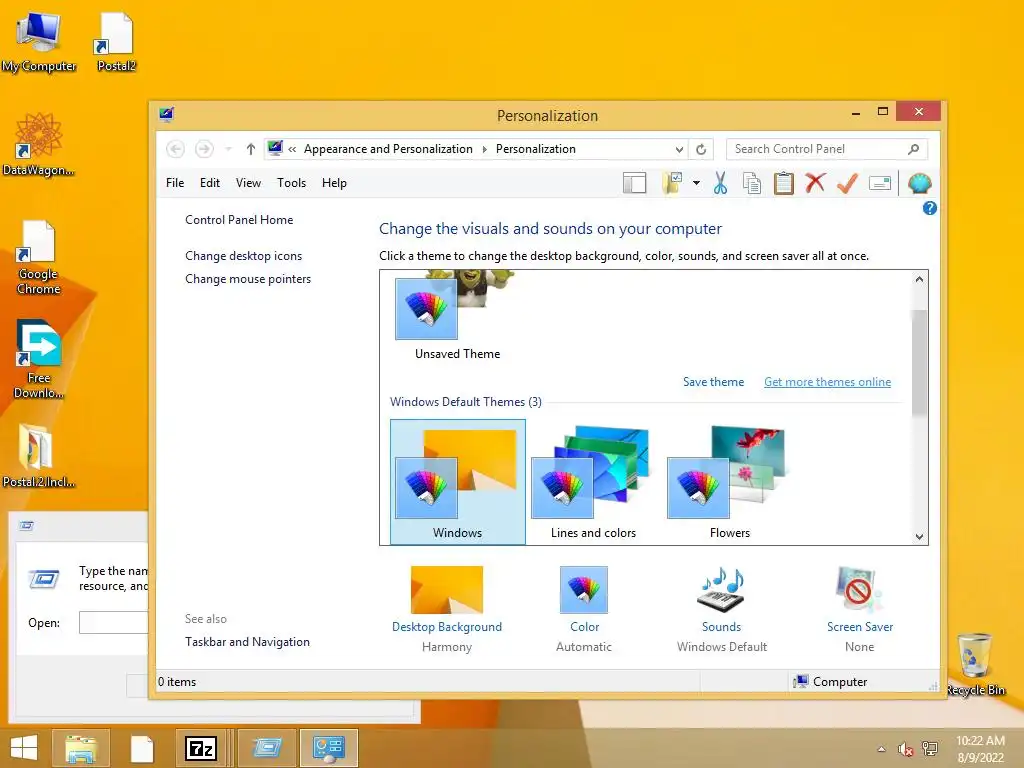This screenshot has height=768, width=1024.
Task: Click the search magnifier icon
Action: tap(914, 149)
